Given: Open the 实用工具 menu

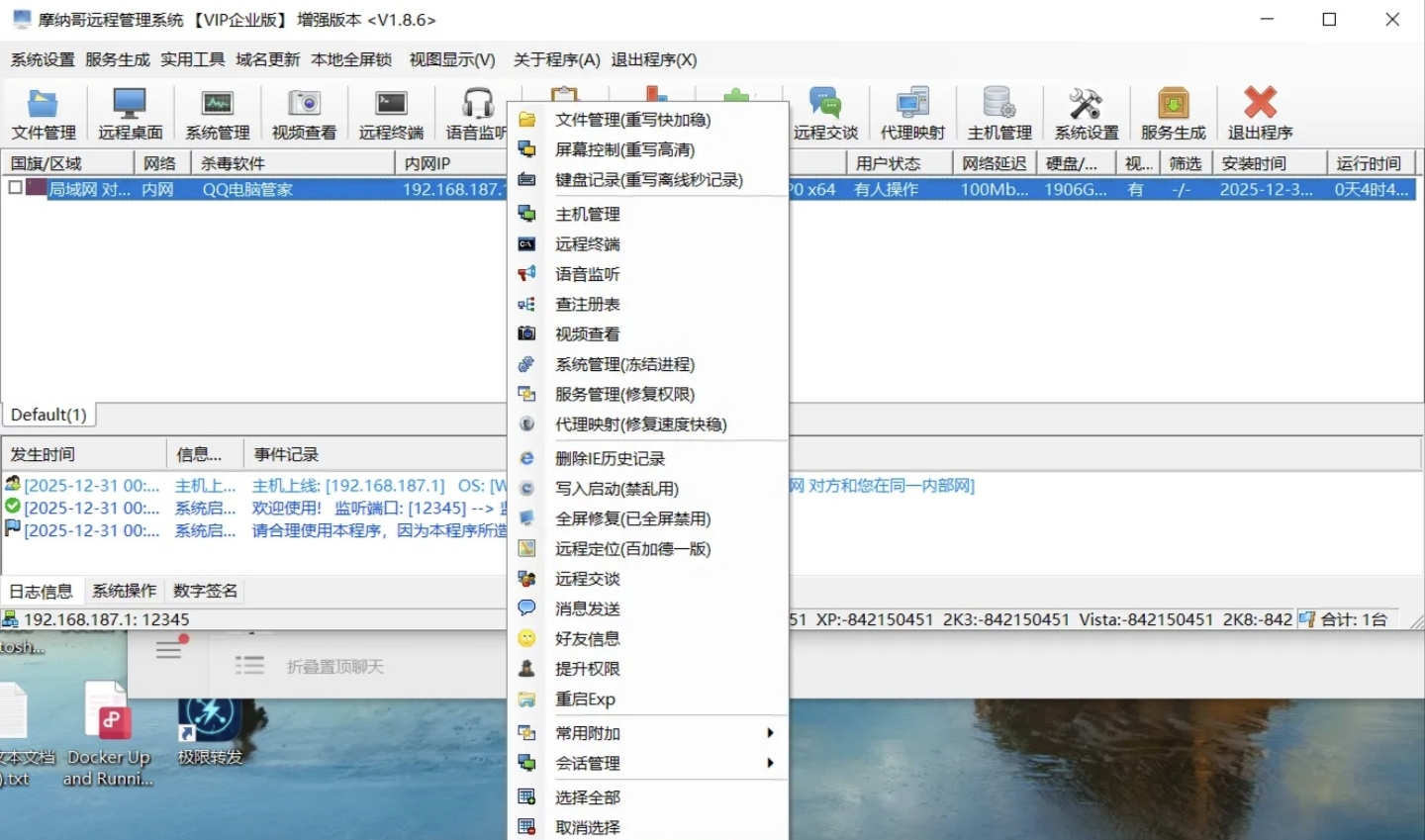Looking at the screenshot, I should point(192,59).
